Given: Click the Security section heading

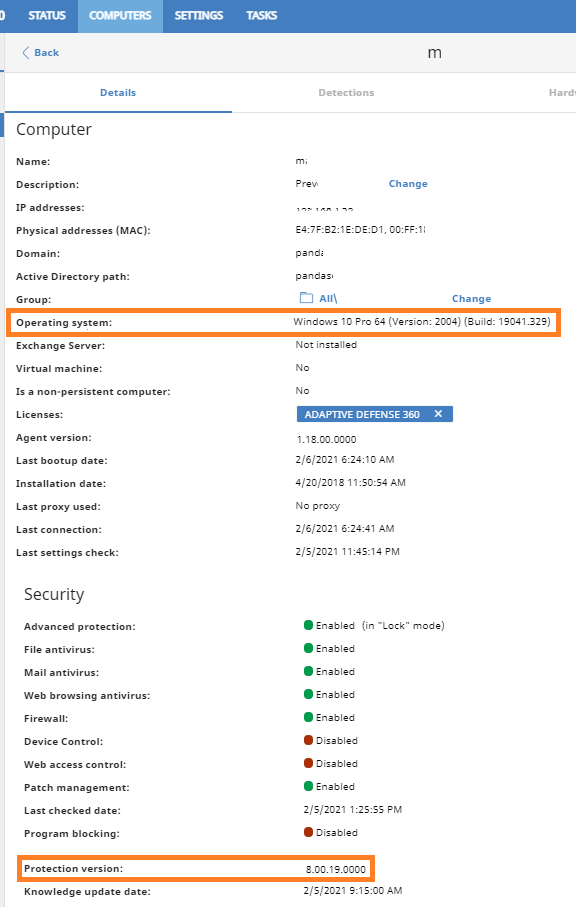Looking at the screenshot, I should (x=54, y=594).
